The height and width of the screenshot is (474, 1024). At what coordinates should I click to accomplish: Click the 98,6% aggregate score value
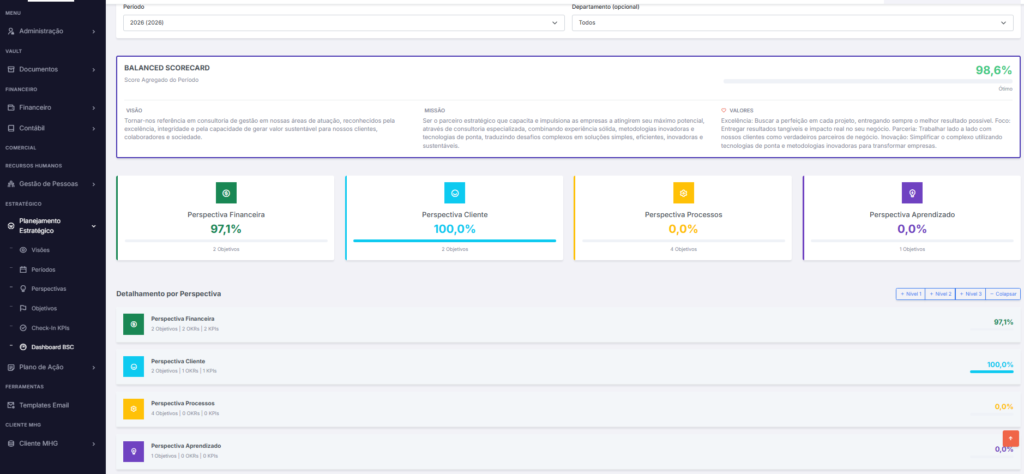tap(994, 70)
